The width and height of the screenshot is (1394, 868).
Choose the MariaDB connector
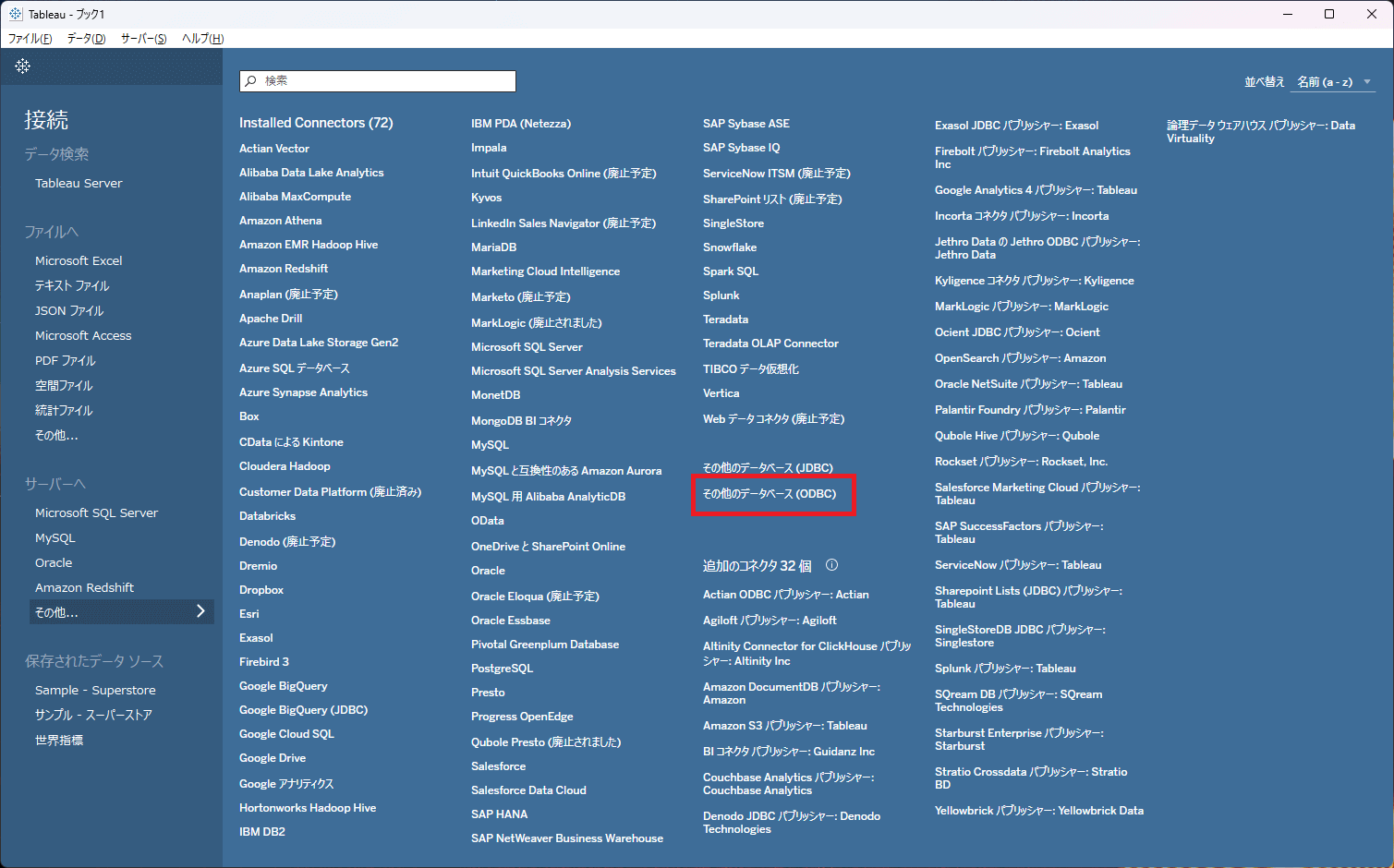pyautogui.click(x=494, y=247)
